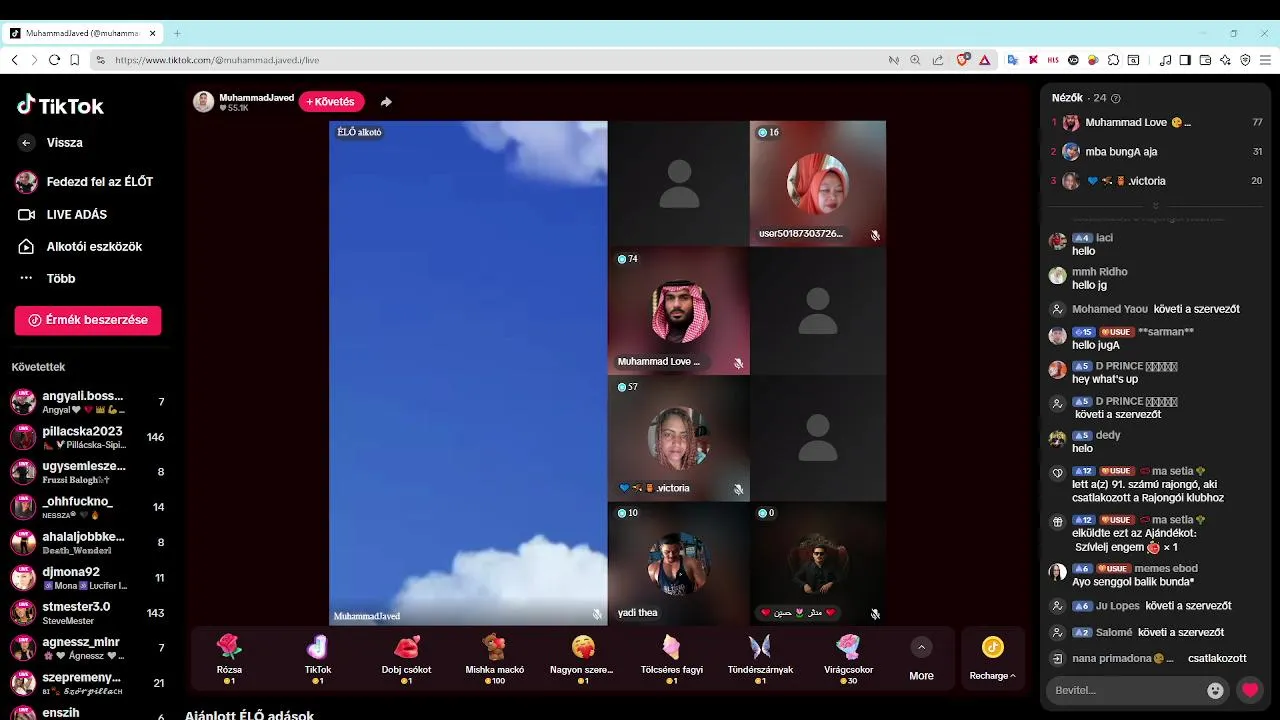The image size is (1280, 720).
Task: Send a like with the heart button
Action: pyautogui.click(x=1250, y=690)
